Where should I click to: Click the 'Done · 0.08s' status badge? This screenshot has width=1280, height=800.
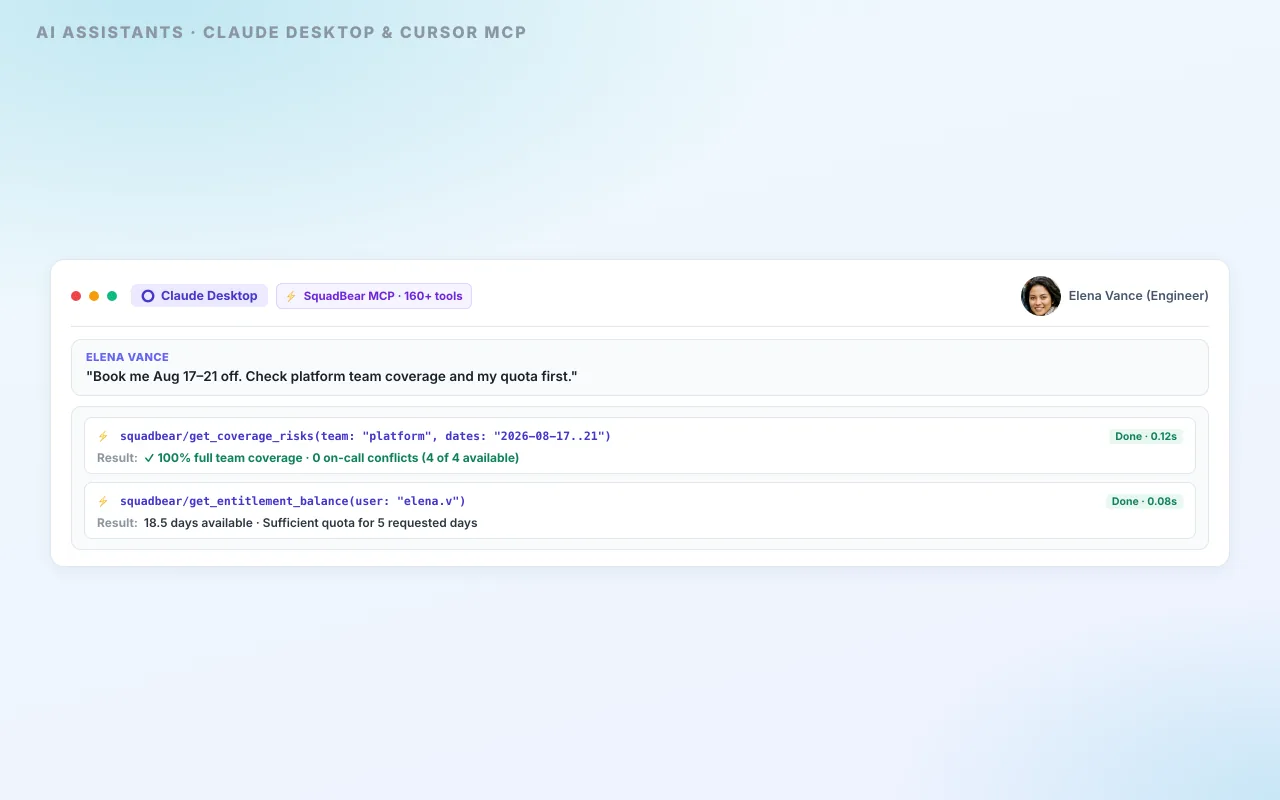coord(1144,501)
